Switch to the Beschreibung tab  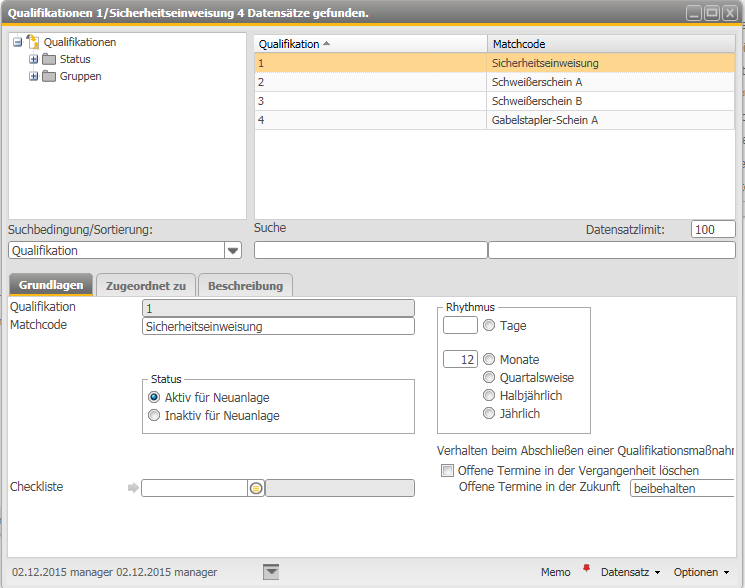[245, 286]
